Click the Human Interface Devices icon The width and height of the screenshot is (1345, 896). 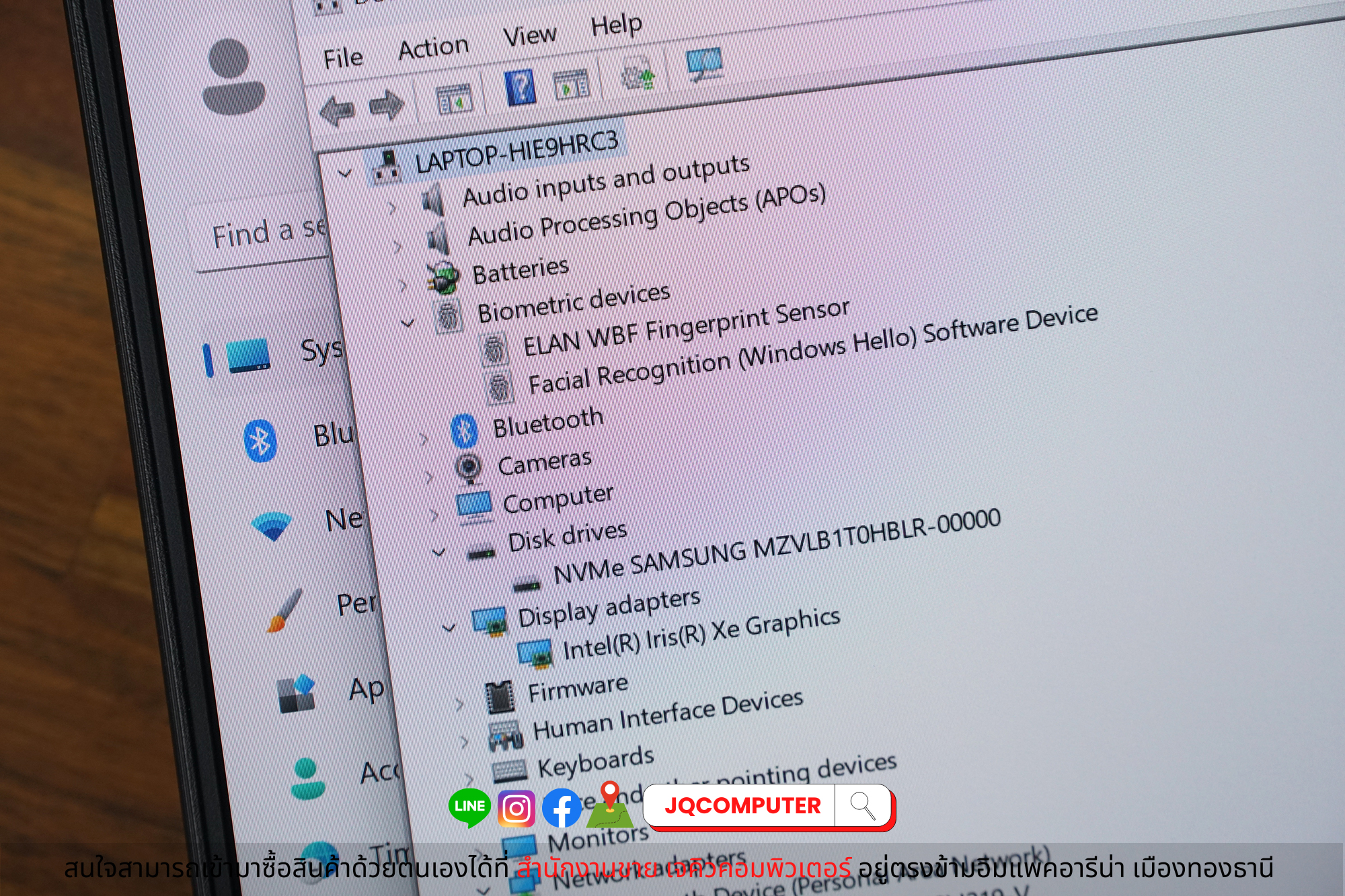tap(506, 736)
